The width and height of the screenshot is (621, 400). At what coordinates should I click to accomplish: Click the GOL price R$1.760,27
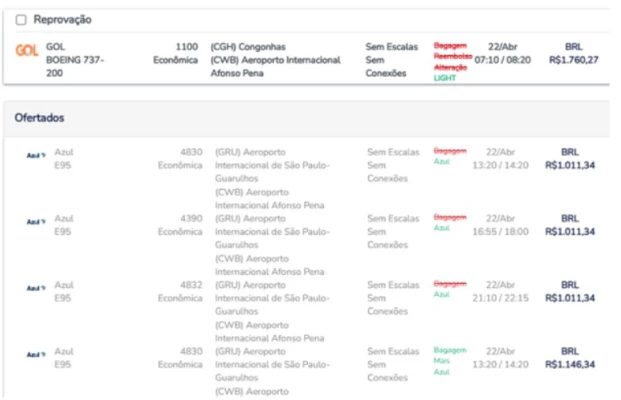coord(573,60)
